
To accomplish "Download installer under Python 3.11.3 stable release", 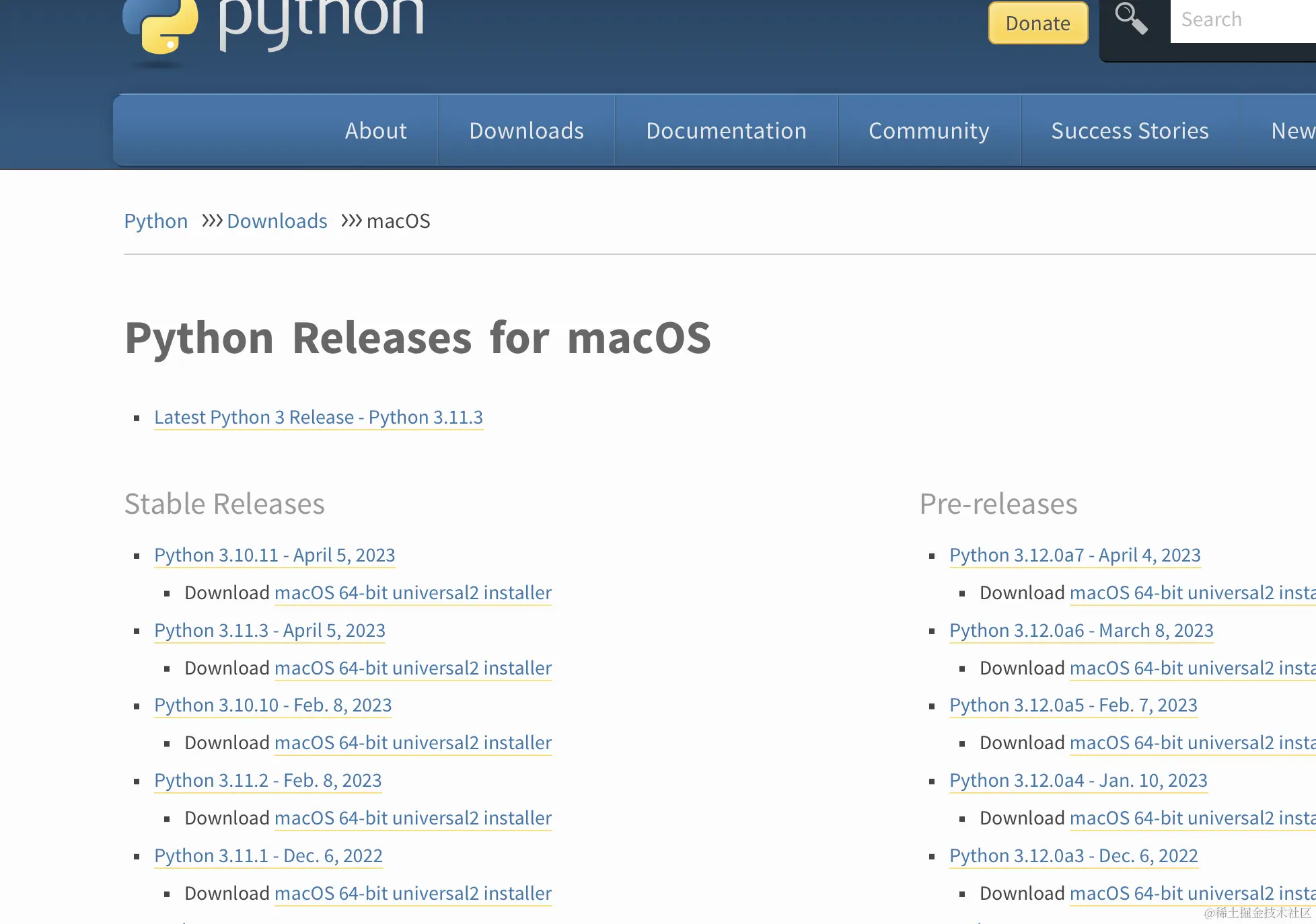I will coord(413,668).
